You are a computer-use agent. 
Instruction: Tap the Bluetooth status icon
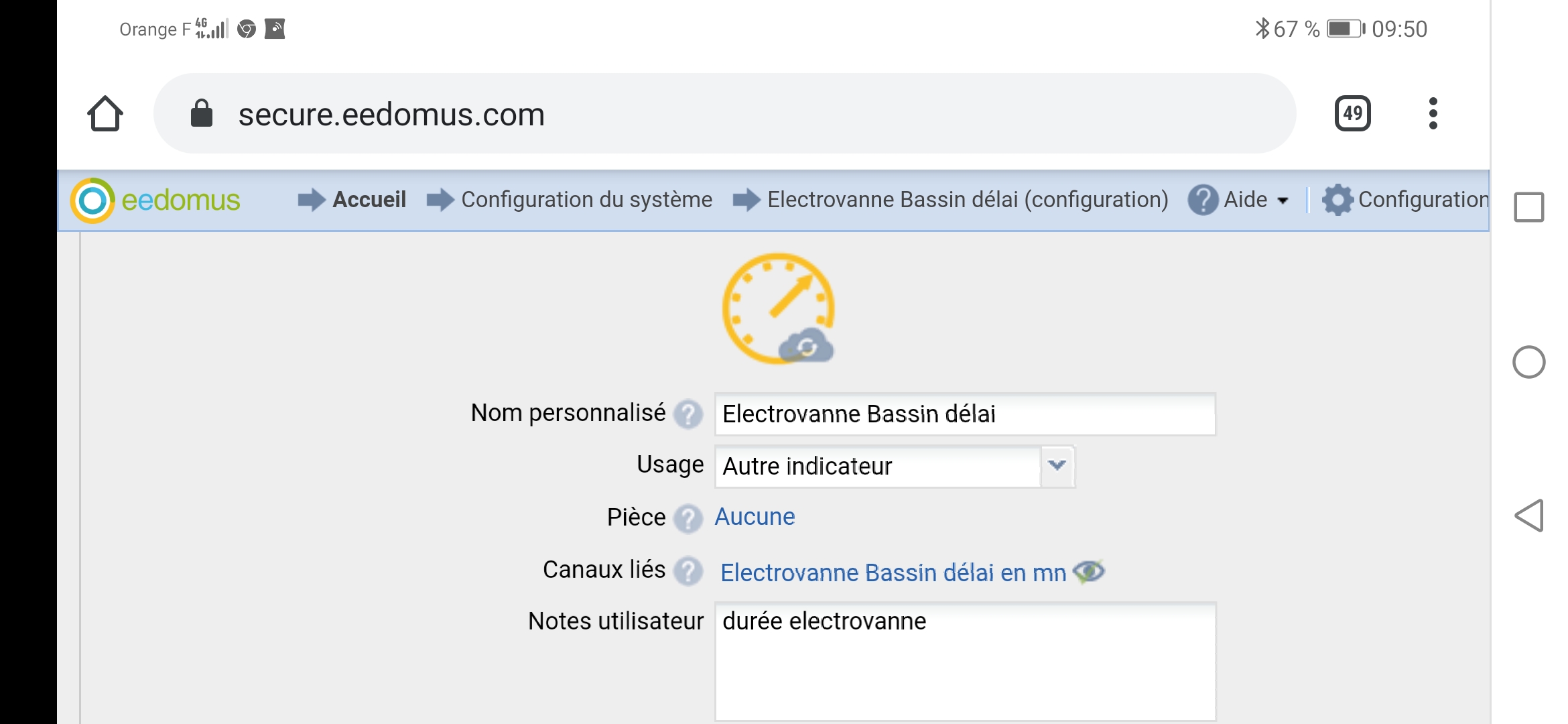(1262, 29)
